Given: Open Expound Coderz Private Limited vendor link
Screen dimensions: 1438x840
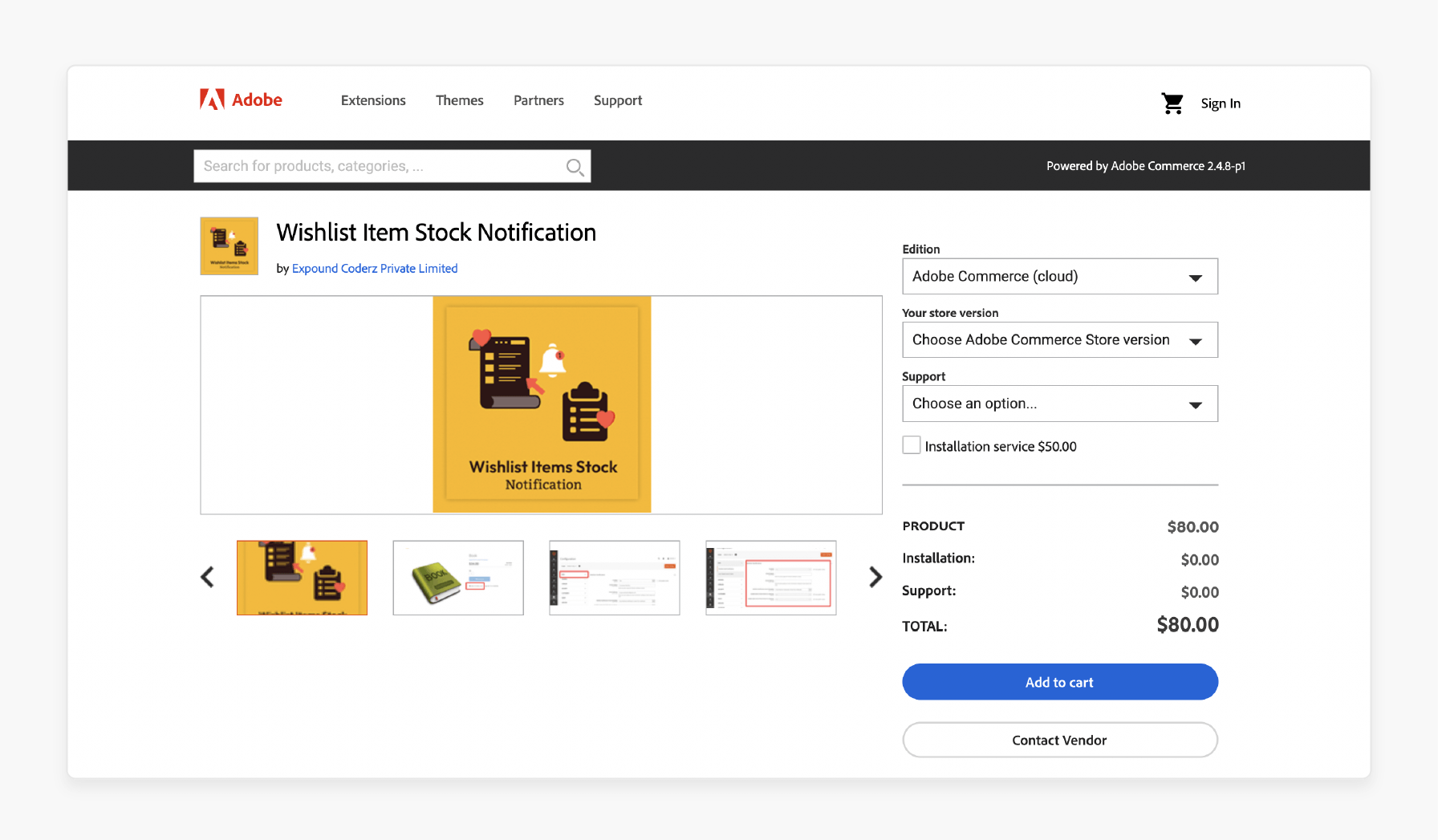Looking at the screenshot, I should coord(375,269).
